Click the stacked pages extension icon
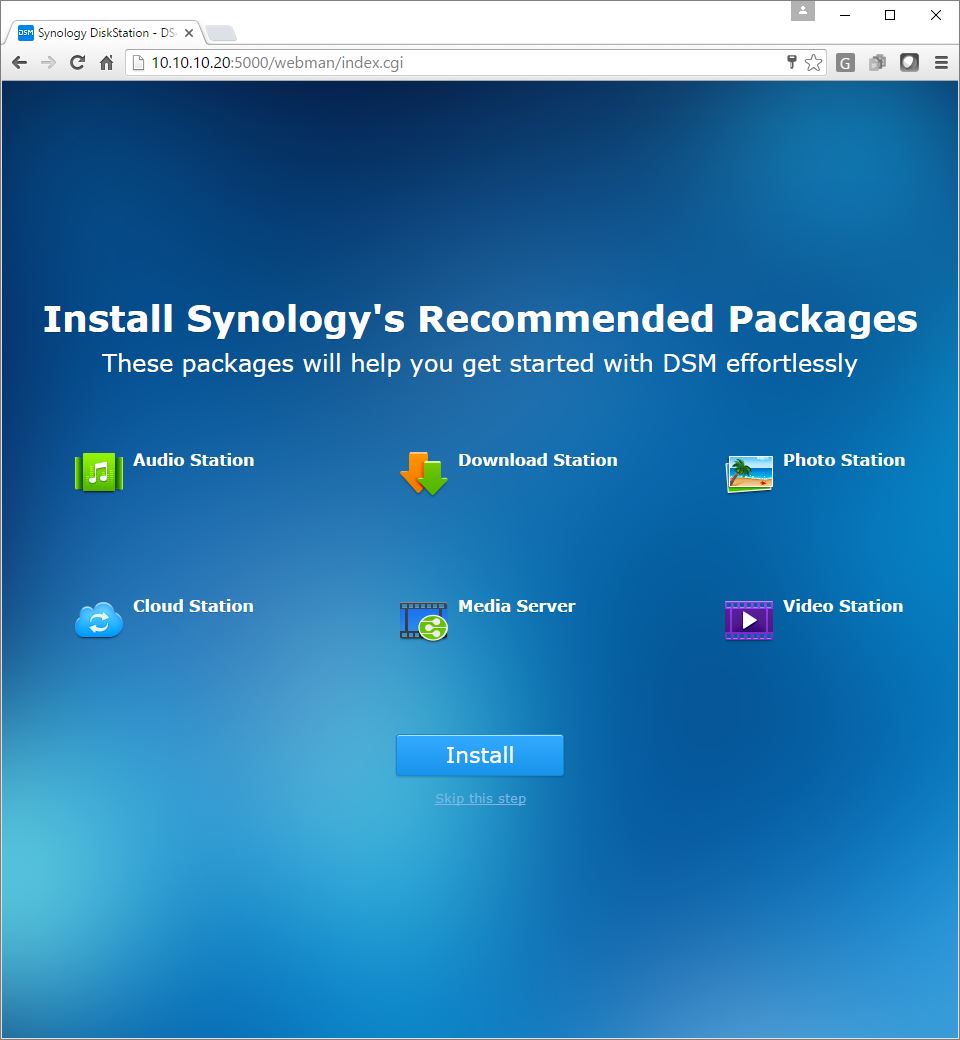This screenshot has height=1040, width=960. [877, 63]
